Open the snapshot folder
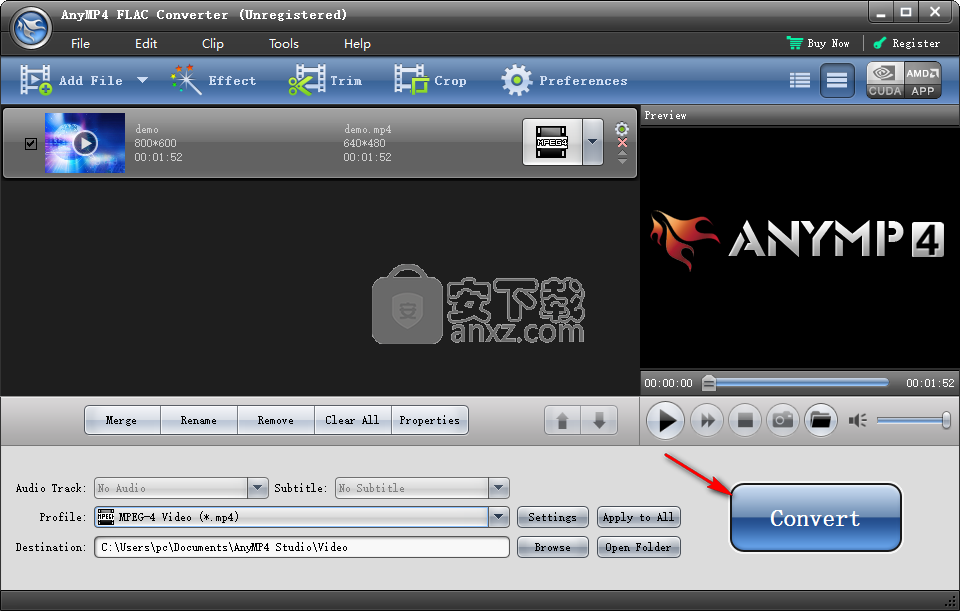The height and width of the screenshot is (611, 960). point(820,421)
